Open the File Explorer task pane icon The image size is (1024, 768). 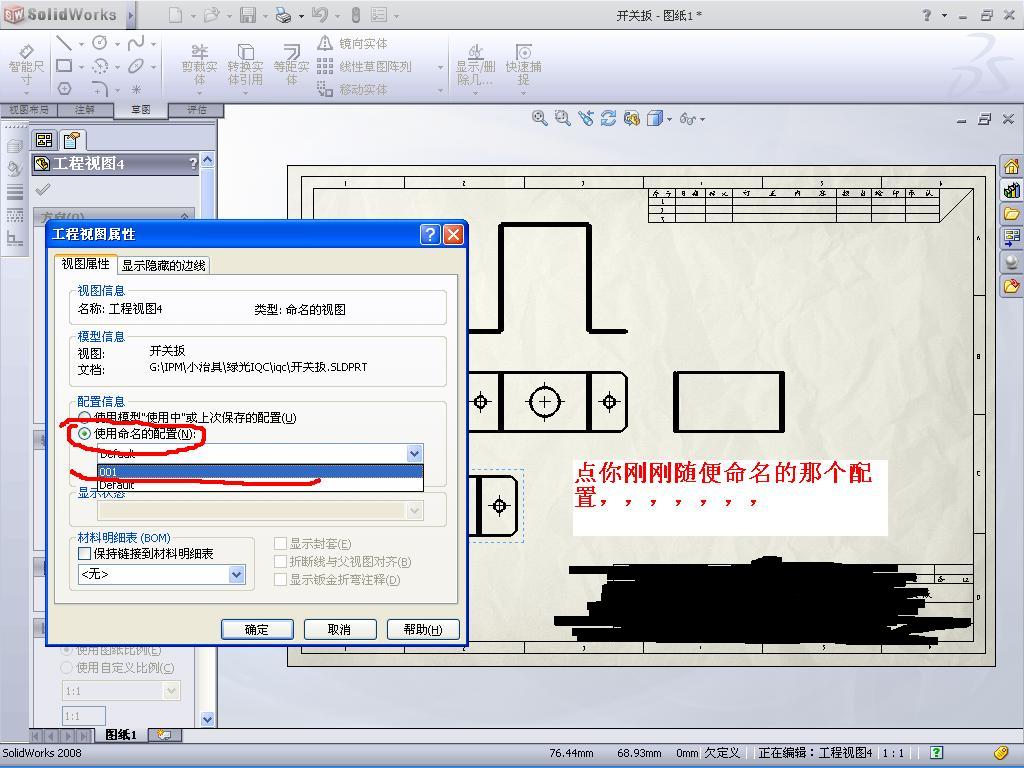pos(1012,214)
